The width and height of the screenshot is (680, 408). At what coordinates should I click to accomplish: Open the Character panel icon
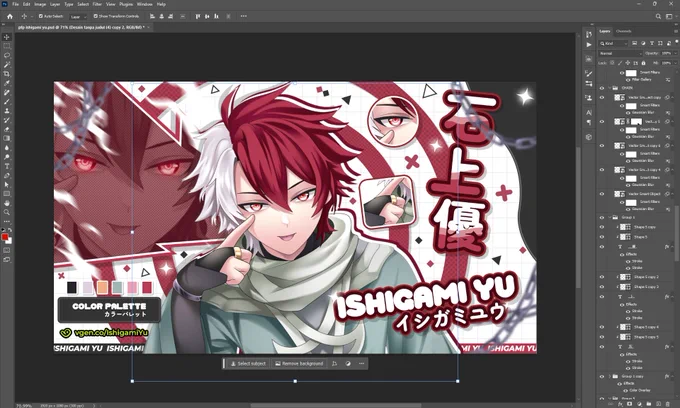click(588, 112)
